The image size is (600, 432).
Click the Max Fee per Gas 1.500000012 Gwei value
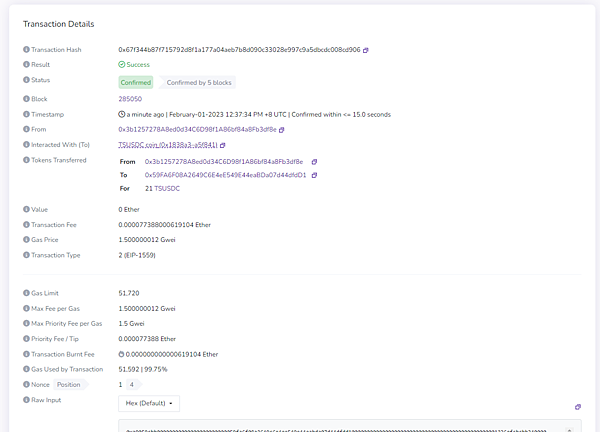tap(147, 308)
